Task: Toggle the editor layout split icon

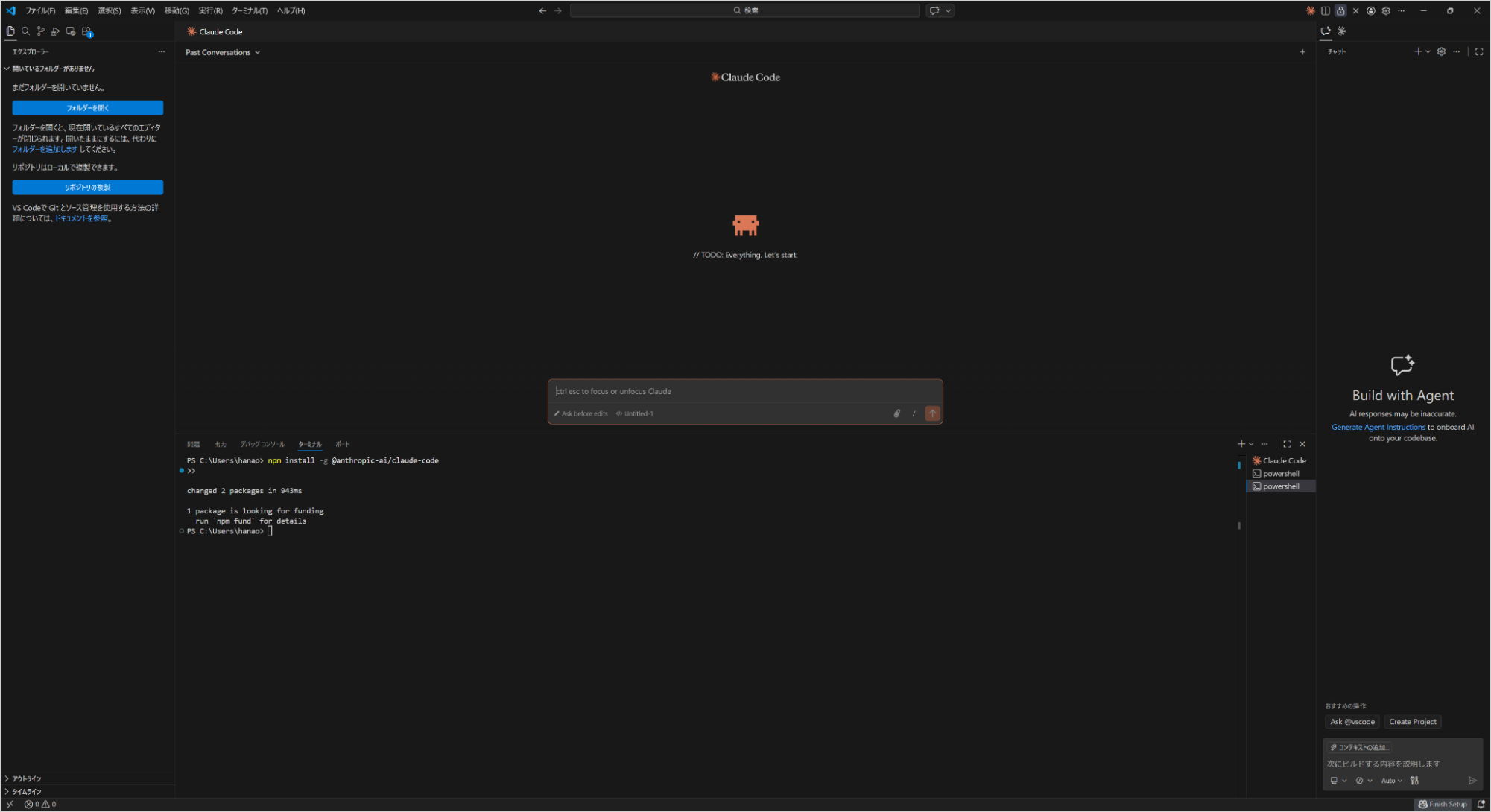Action: coord(1326,10)
